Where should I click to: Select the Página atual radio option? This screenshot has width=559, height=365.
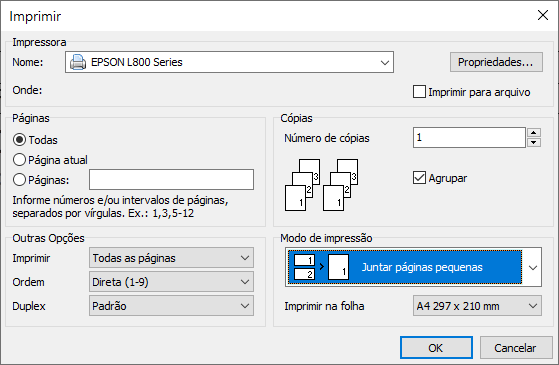click(x=19, y=160)
